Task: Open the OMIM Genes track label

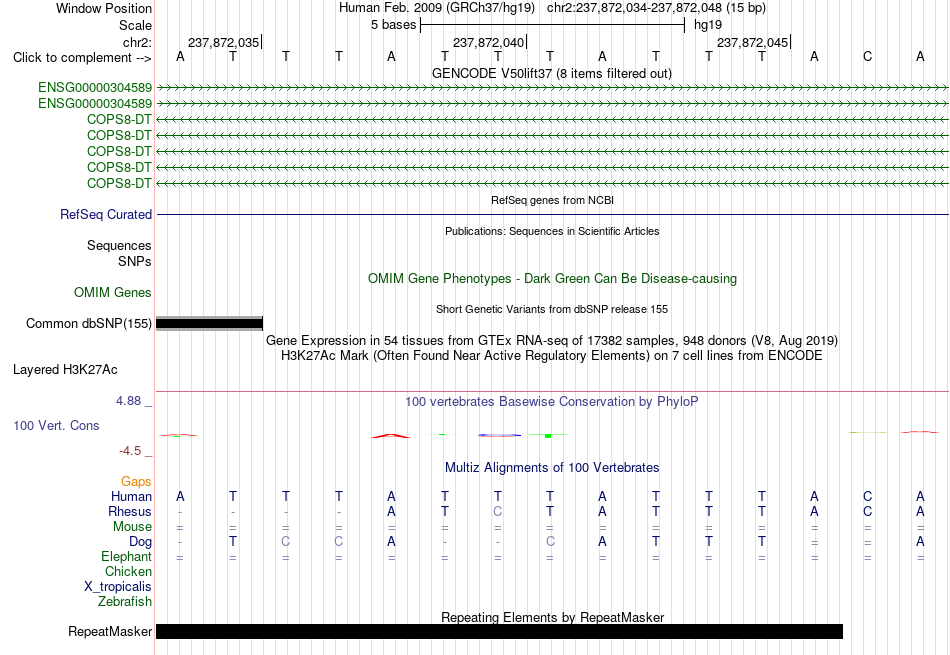Action: (x=113, y=293)
